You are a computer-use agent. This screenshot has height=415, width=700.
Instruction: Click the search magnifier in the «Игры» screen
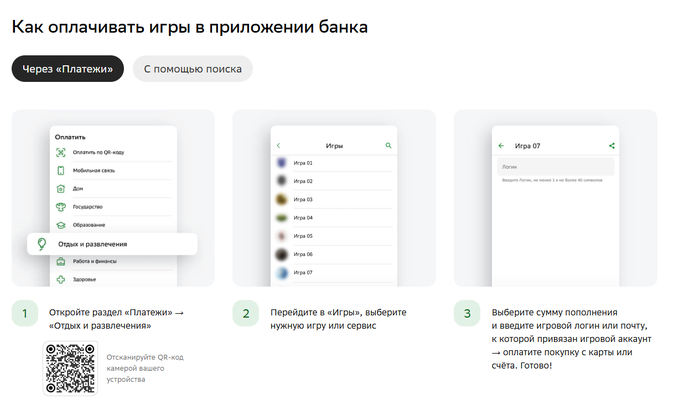coord(388,146)
